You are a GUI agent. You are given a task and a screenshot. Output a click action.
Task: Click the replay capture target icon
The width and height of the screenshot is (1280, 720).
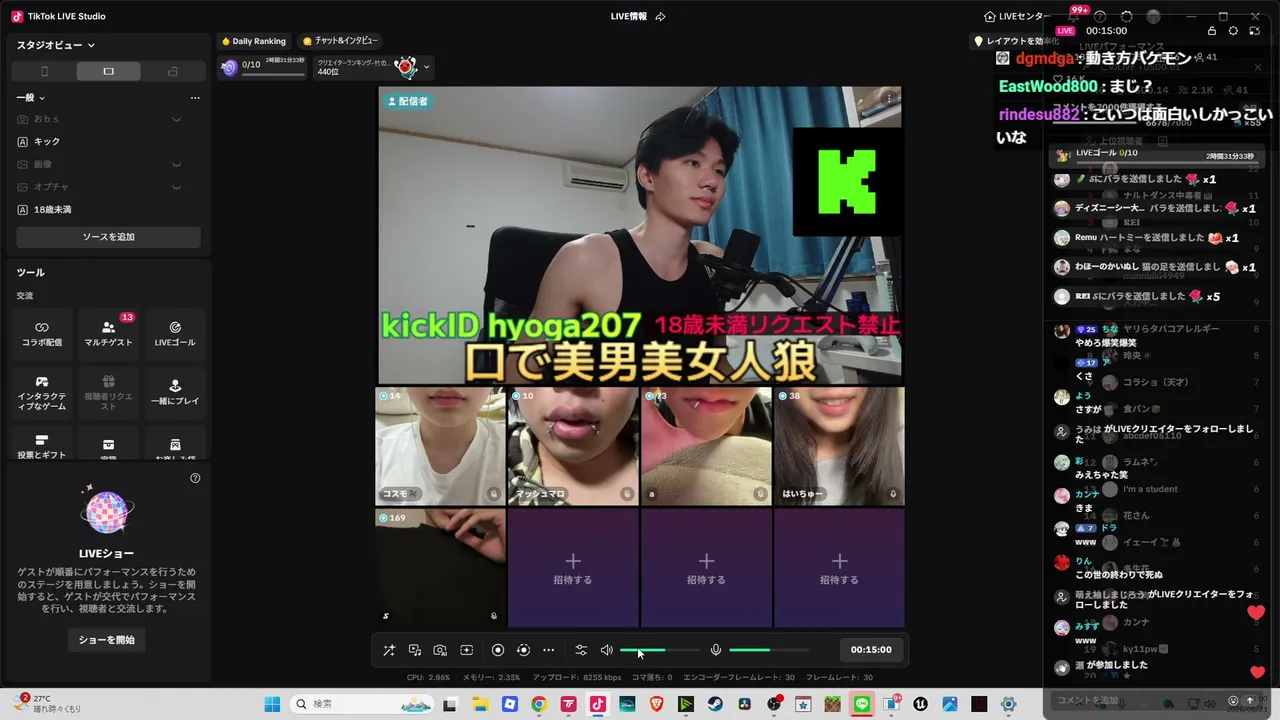(523, 650)
